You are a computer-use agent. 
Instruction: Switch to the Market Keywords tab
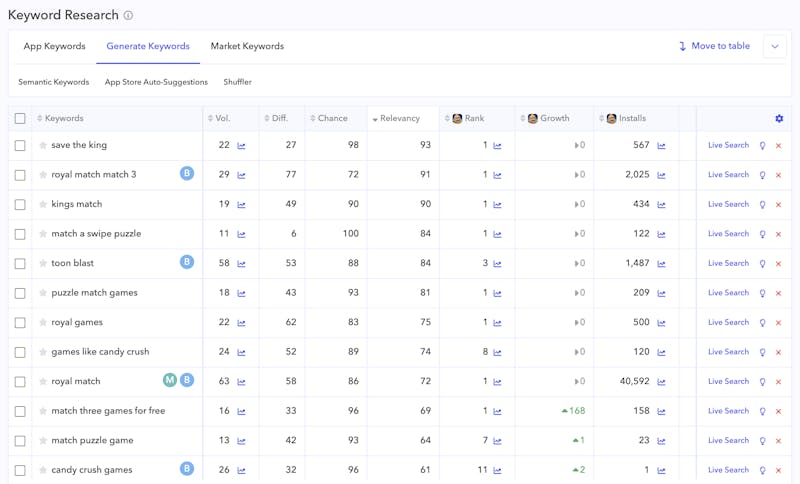247,46
